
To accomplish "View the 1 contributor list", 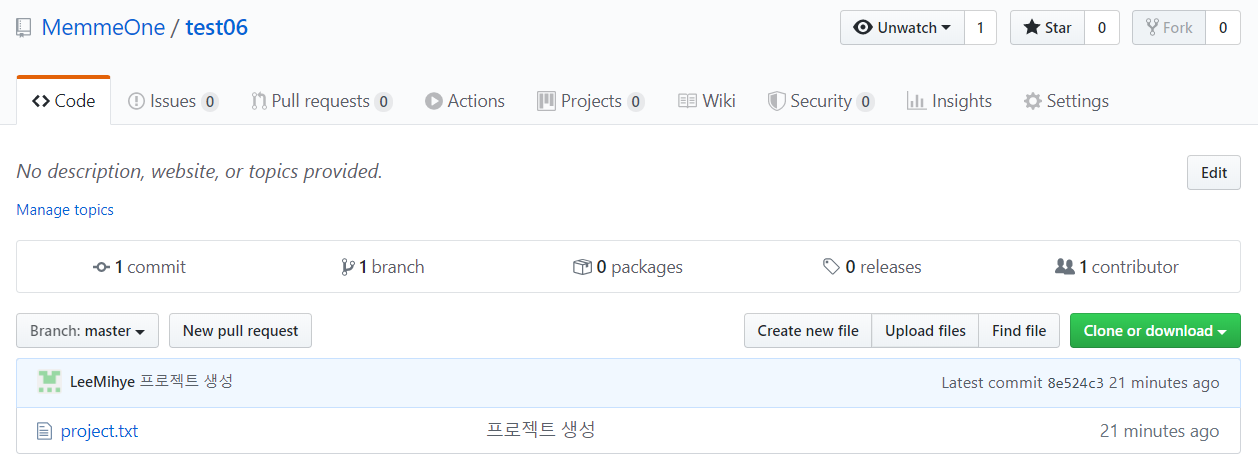I will coord(1117,267).
